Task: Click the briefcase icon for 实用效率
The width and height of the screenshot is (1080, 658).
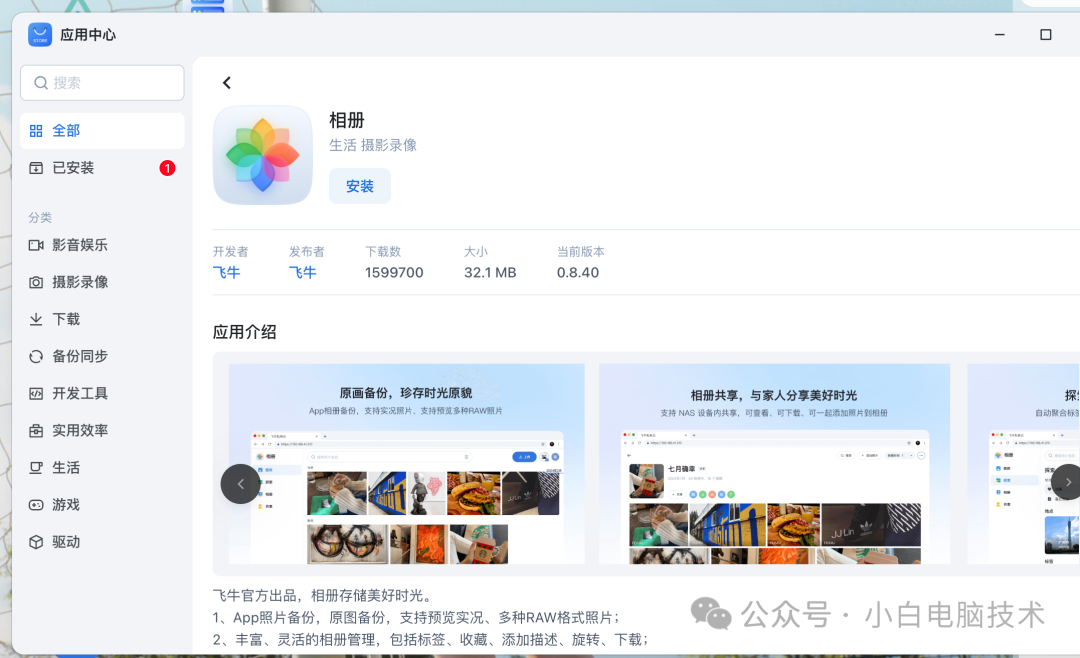Action: (x=36, y=431)
